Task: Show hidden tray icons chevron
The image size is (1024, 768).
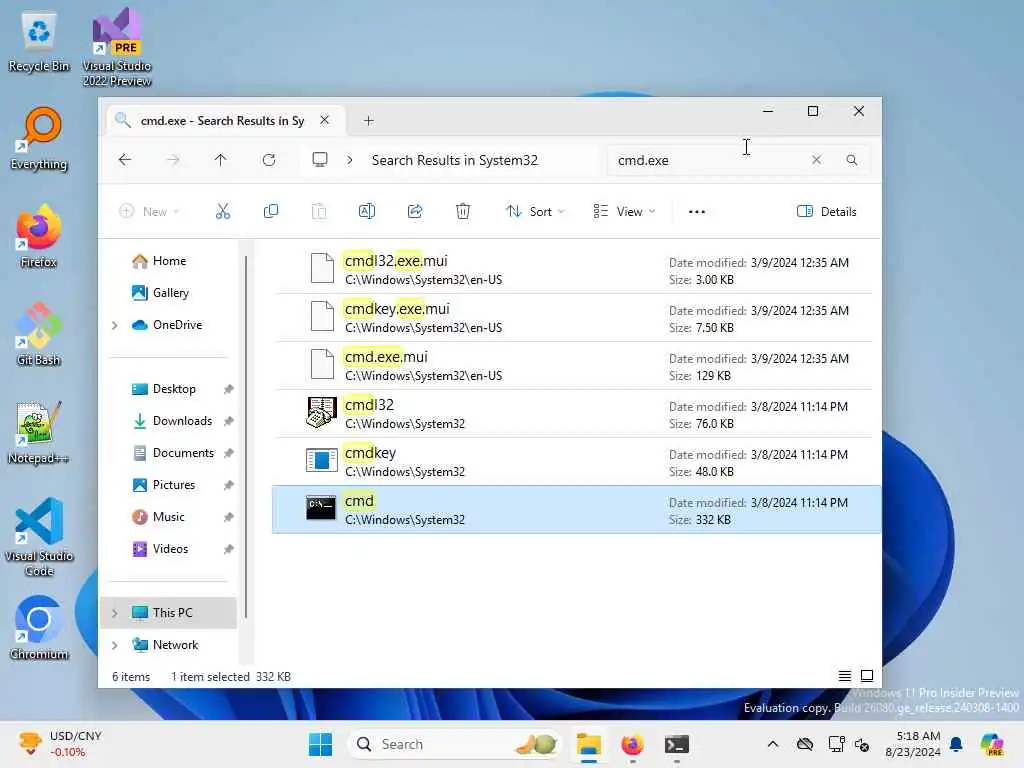Action: (x=773, y=744)
